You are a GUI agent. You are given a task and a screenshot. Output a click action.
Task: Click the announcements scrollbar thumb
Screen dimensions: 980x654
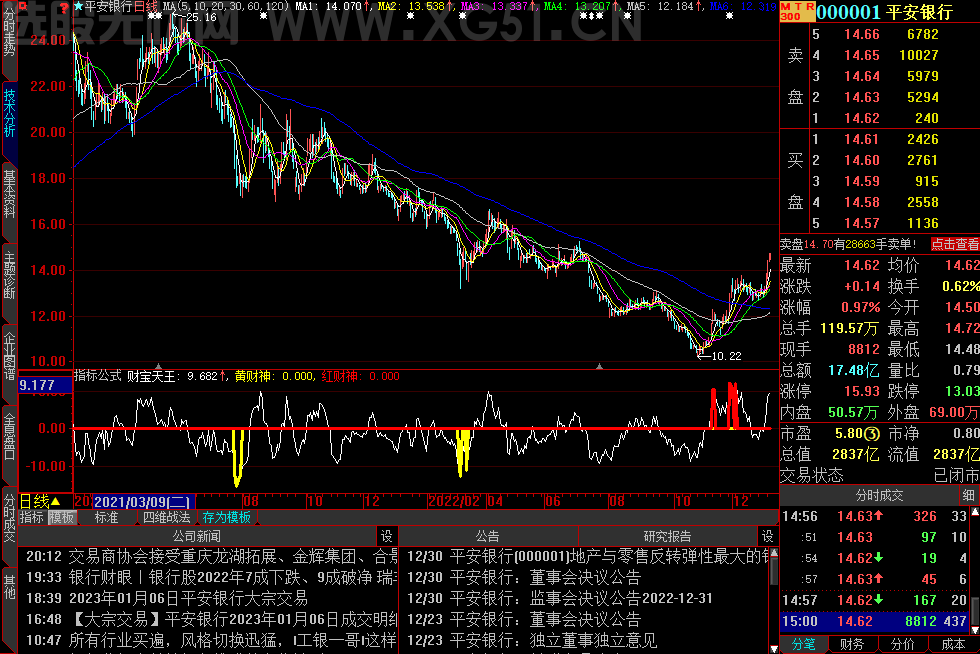tap(774, 570)
